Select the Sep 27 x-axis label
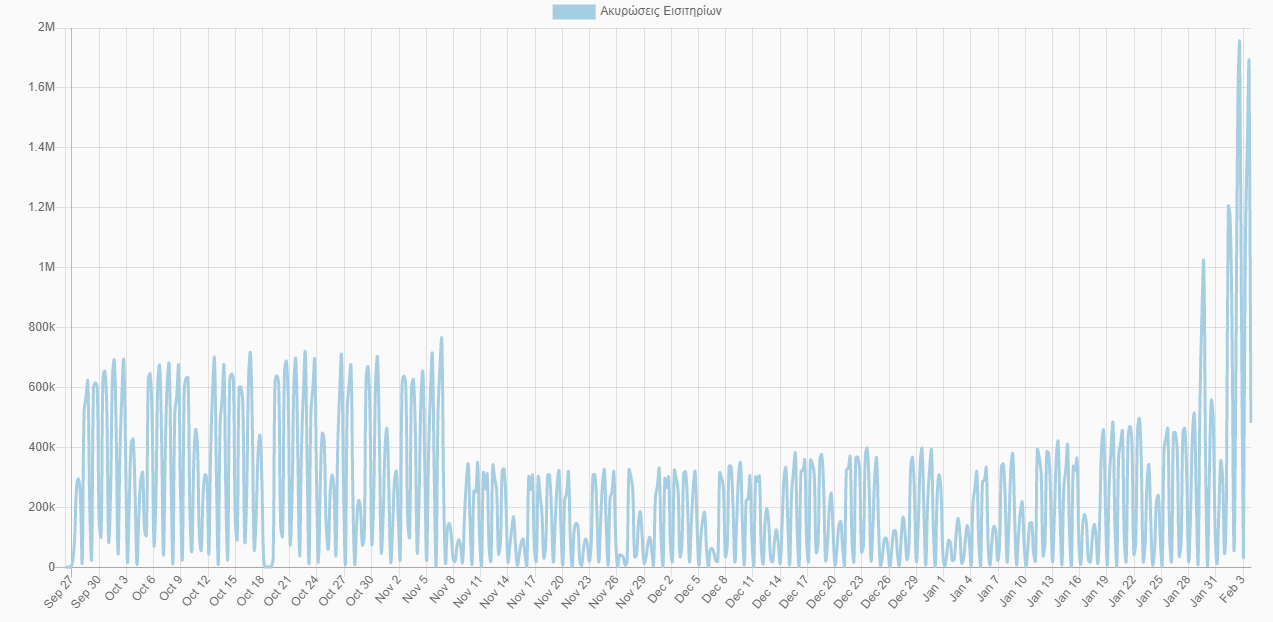The width and height of the screenshot is (1273, 622). tap(60, 591)
